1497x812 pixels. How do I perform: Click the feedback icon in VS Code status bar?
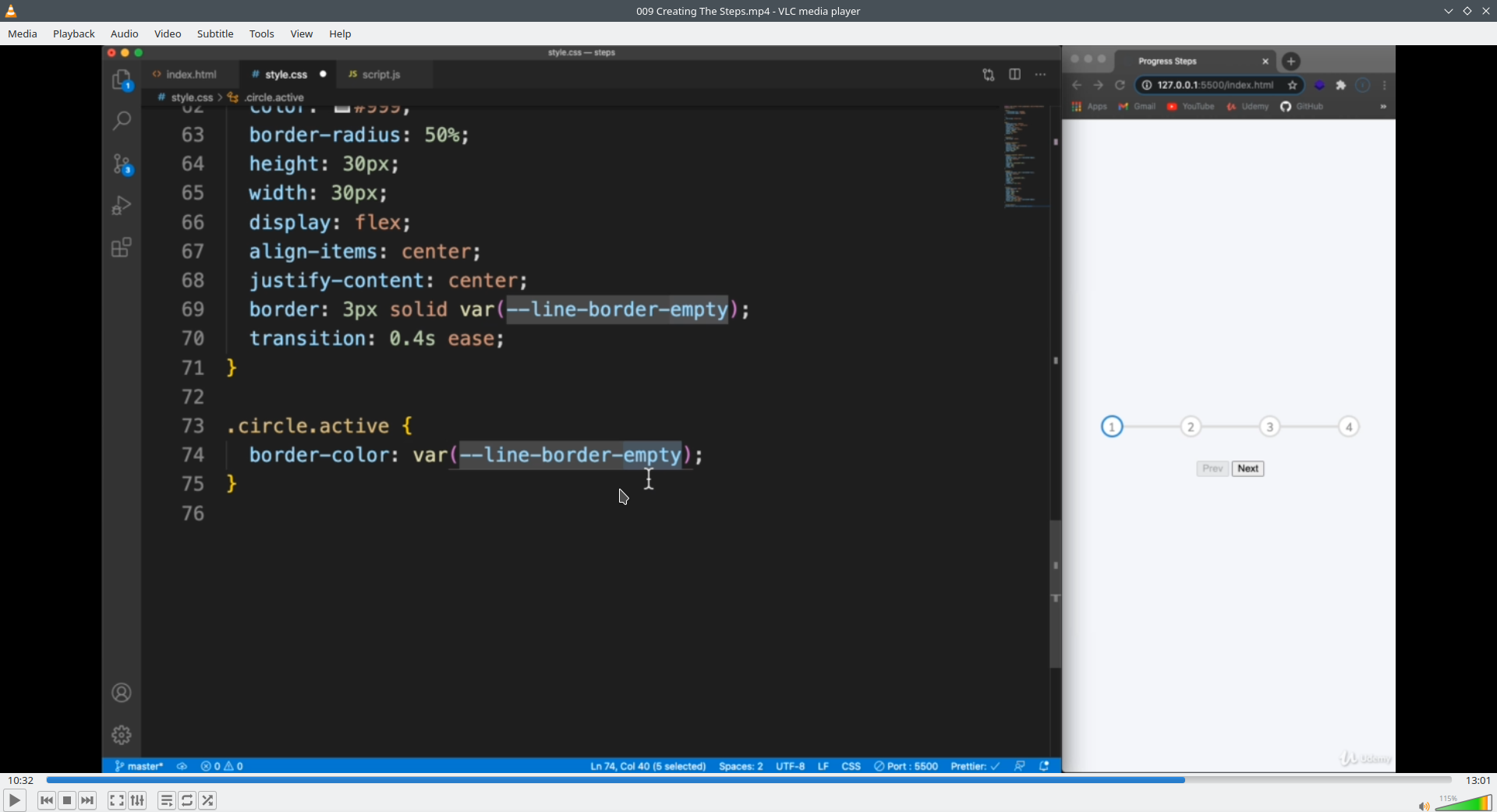click(1020, 766)
